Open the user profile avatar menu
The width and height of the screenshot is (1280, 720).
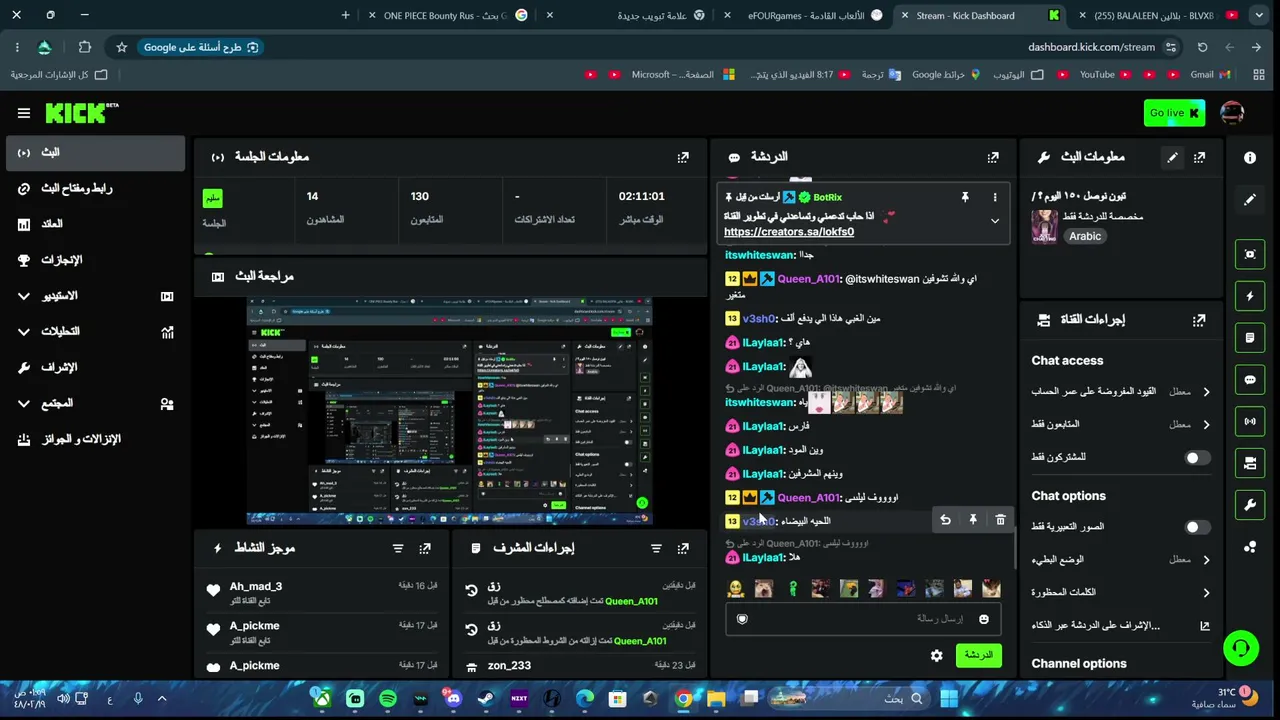point(1232,113)
